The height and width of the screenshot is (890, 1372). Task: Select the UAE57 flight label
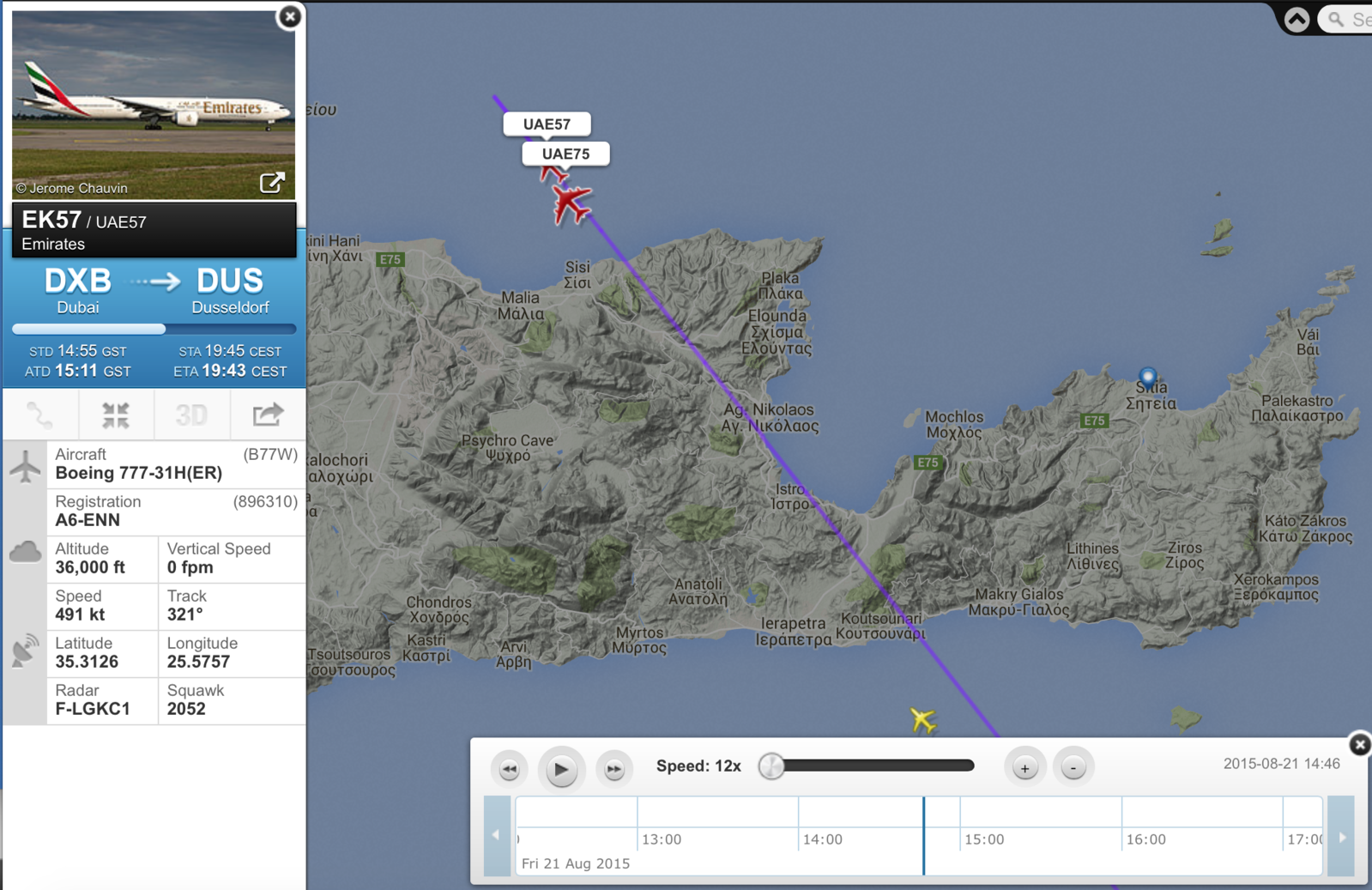547,124
